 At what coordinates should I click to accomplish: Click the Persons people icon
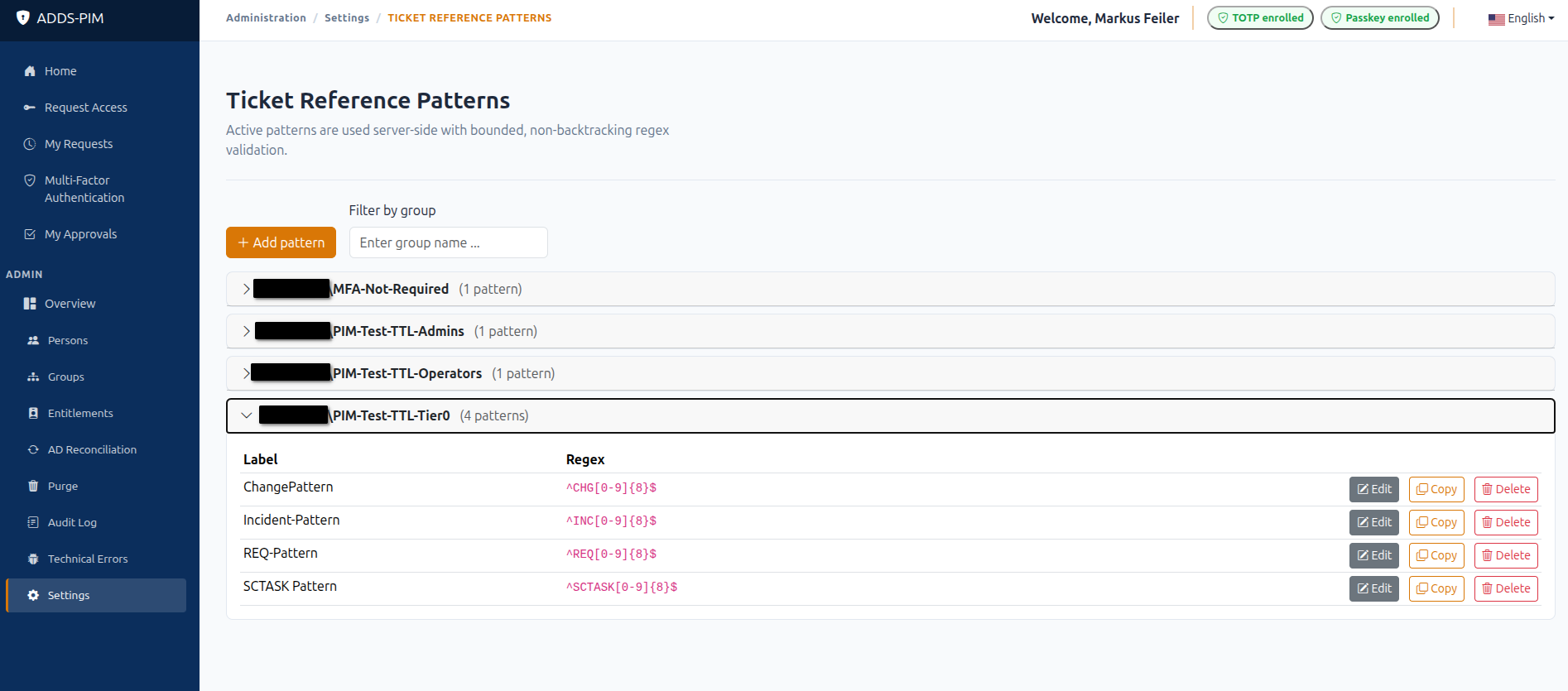point(33,340)
